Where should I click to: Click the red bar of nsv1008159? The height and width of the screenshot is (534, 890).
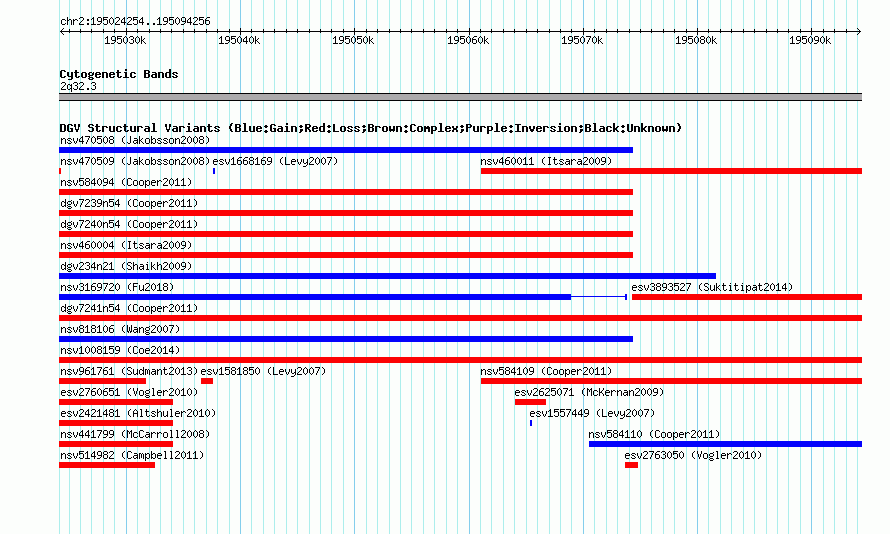[x=460, y=360]
